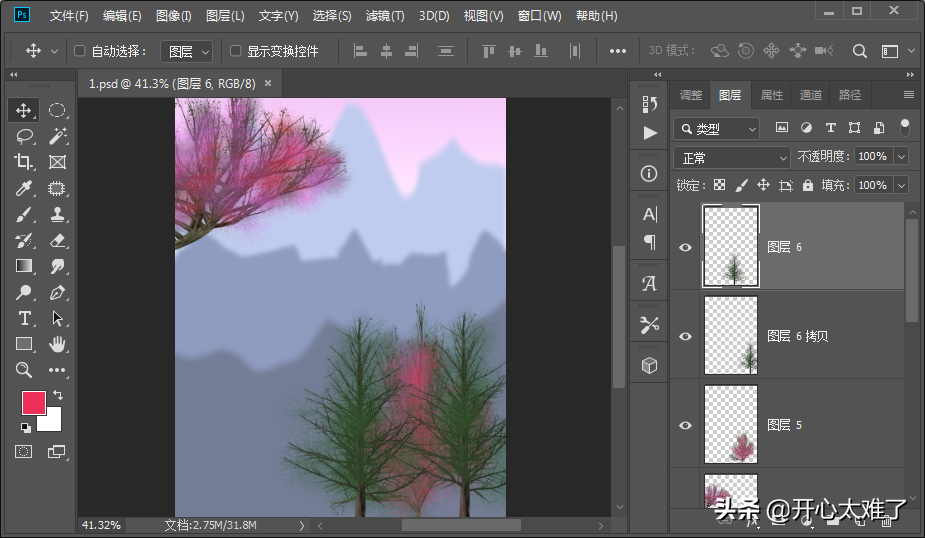The height and width of the screenshot is (538, 925).
Task: Open the status bar info arrow
Action: point(301,525)
